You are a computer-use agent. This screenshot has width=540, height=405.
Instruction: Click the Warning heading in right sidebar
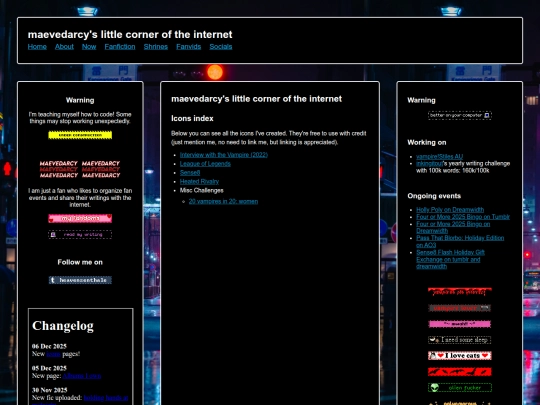[x=421, y=100]
